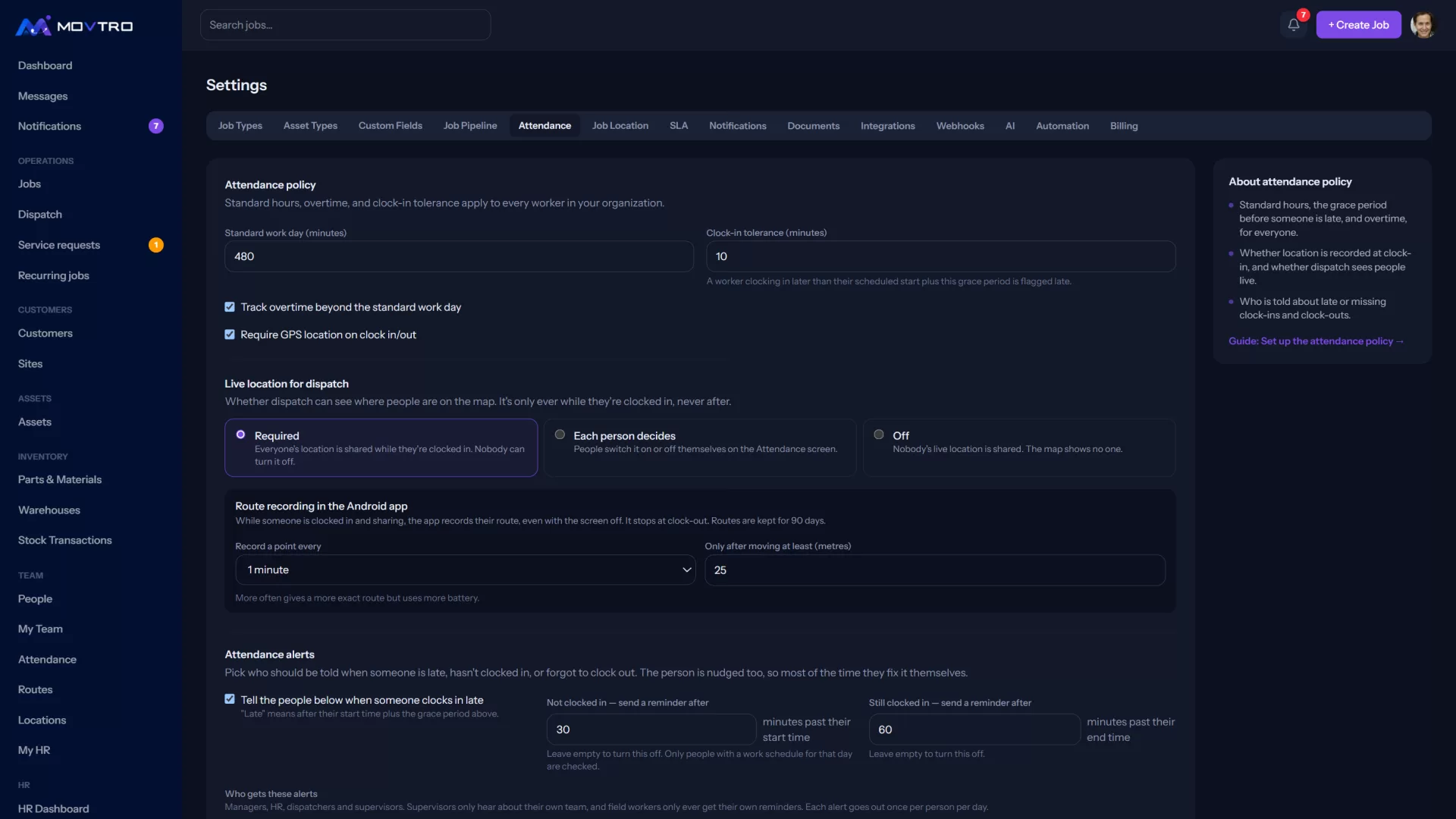Open Dispatch from the sidebar
The image size is (1456, 819).
click(x=40, y=215)
